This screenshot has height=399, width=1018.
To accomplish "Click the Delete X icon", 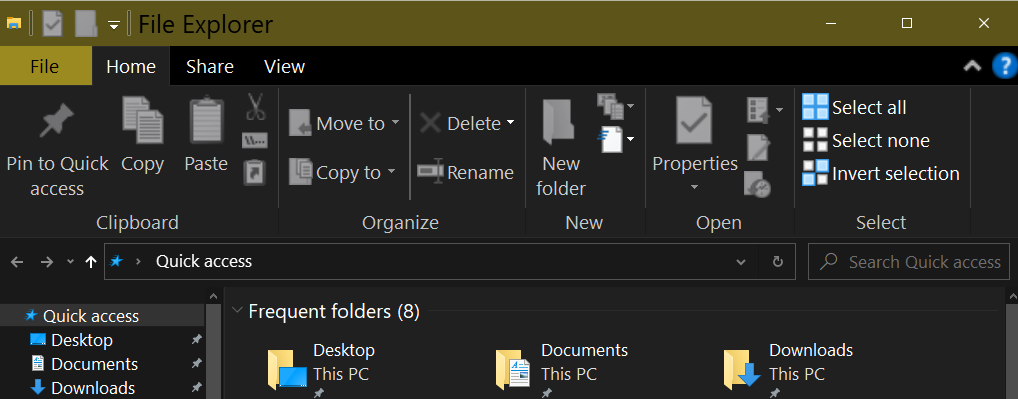I will [x=430, y=123].
